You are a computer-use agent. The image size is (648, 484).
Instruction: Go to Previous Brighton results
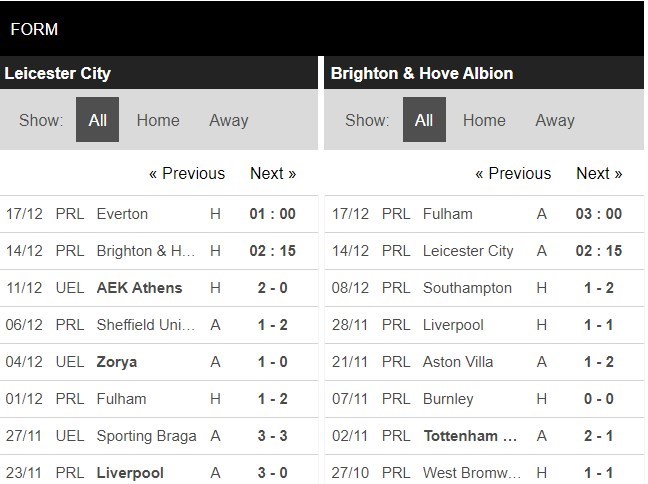pyautogui.click(x=513, y=173)
